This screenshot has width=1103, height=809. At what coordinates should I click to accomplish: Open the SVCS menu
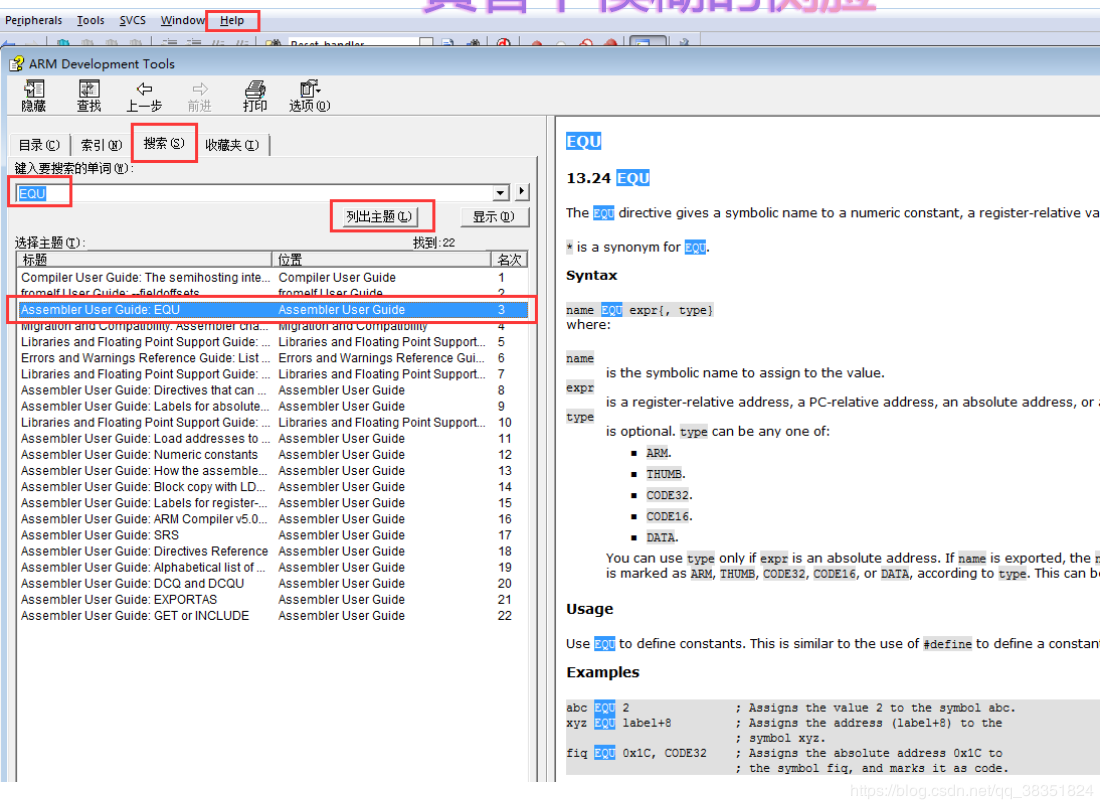click(x=132, y=20)
